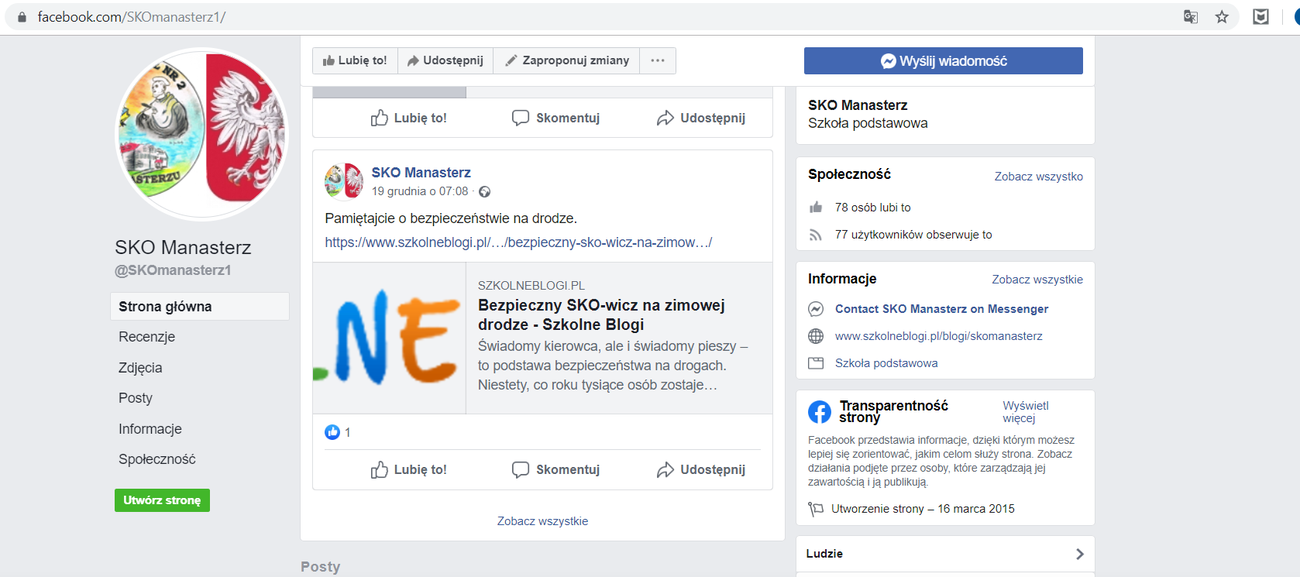1300x577 pixels.
Task: Open the small SKO Manasterz avatar in the post
Action: [x=343, y=181]
